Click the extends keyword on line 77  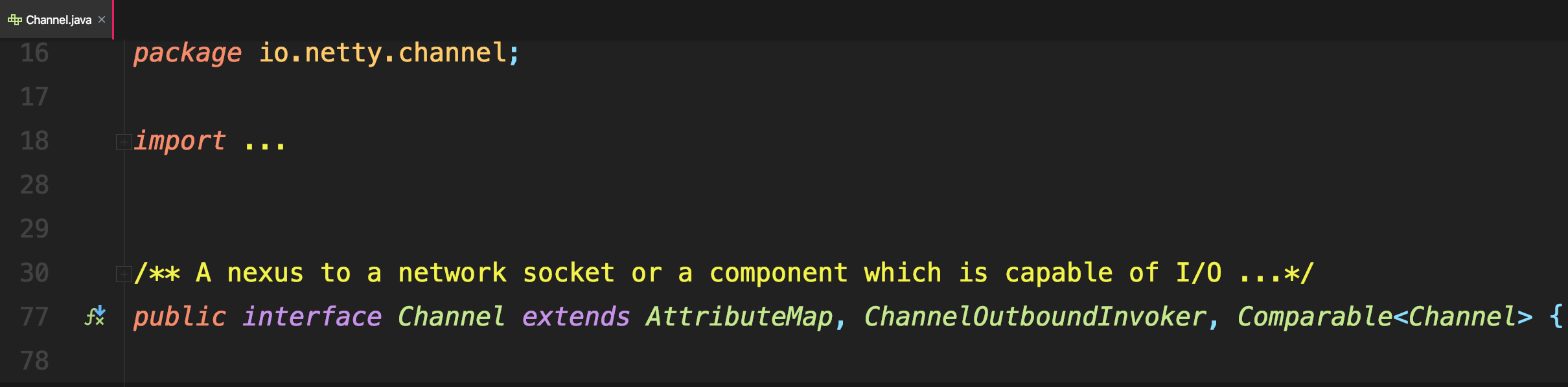pos(576,317)
